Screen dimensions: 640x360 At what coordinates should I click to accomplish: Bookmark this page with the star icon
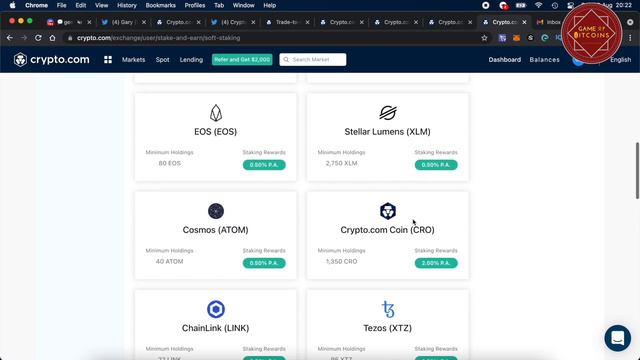tap(484, 38)
